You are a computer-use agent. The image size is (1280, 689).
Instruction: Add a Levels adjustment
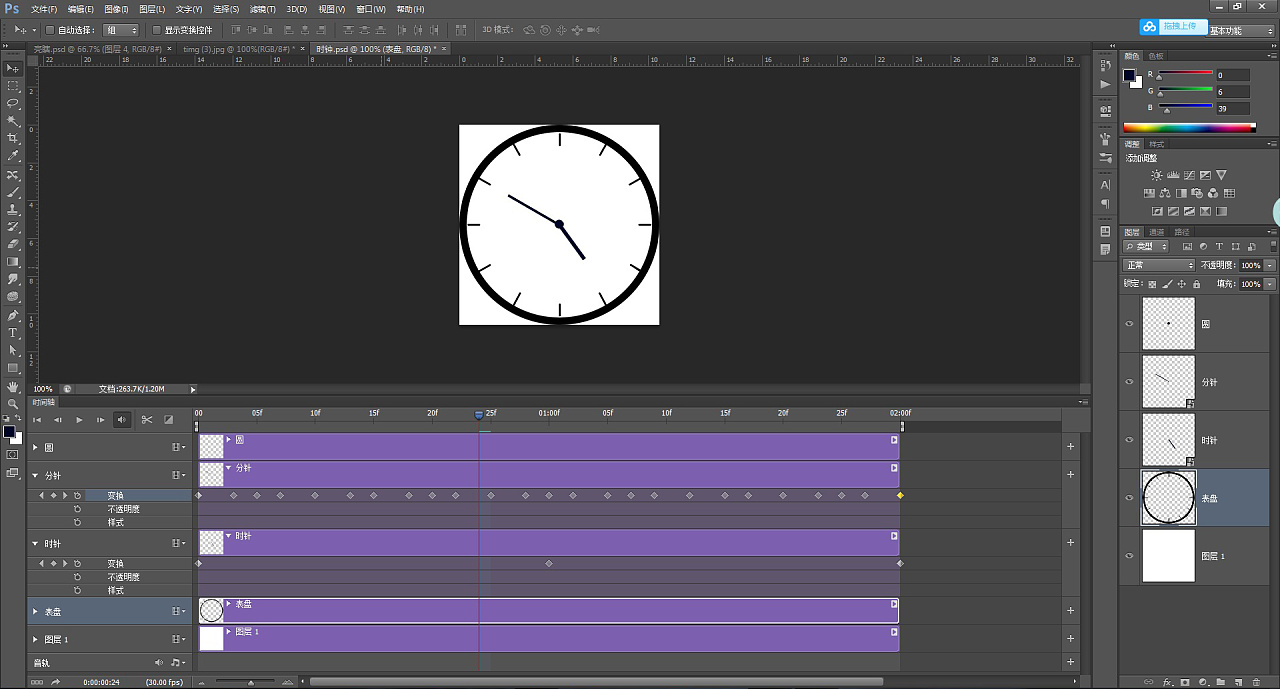[1173, 175]
